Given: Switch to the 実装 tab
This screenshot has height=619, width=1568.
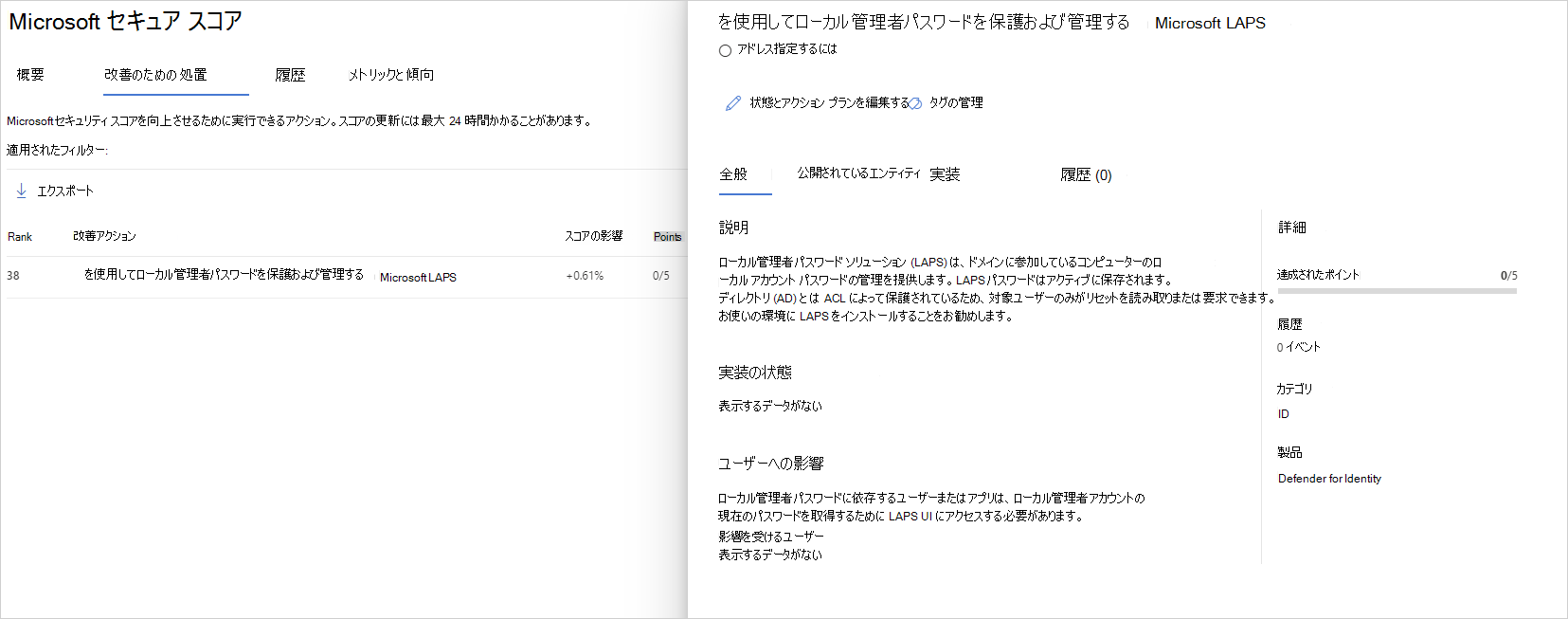Looking at the screenshot, I should (x=945, y=174).
